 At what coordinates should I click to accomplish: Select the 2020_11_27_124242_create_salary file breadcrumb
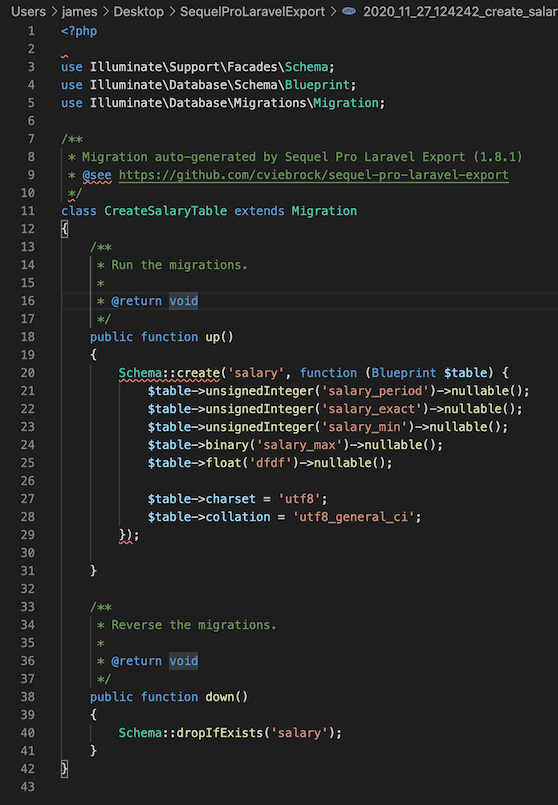(x=460, y=11)
